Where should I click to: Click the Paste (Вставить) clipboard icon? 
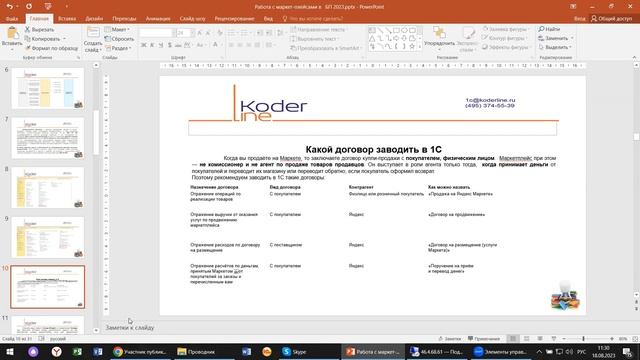(12, 33)
